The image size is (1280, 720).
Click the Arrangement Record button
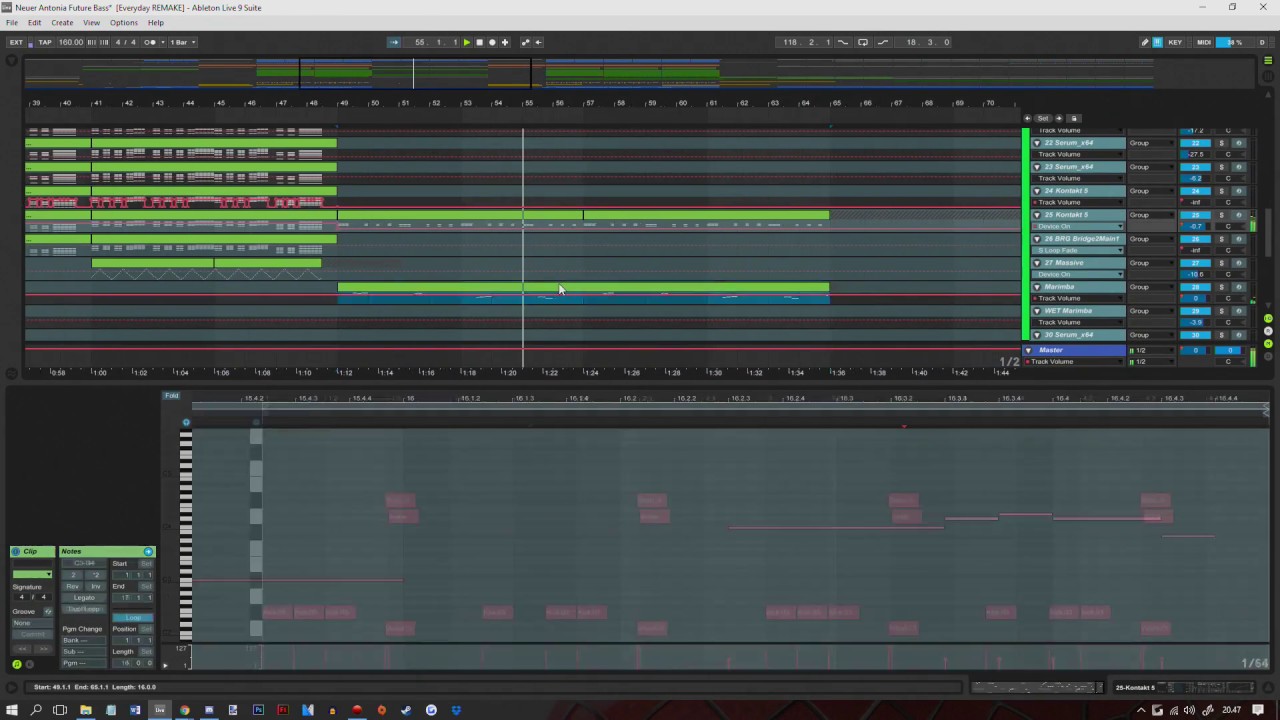[x=492, y=42]
